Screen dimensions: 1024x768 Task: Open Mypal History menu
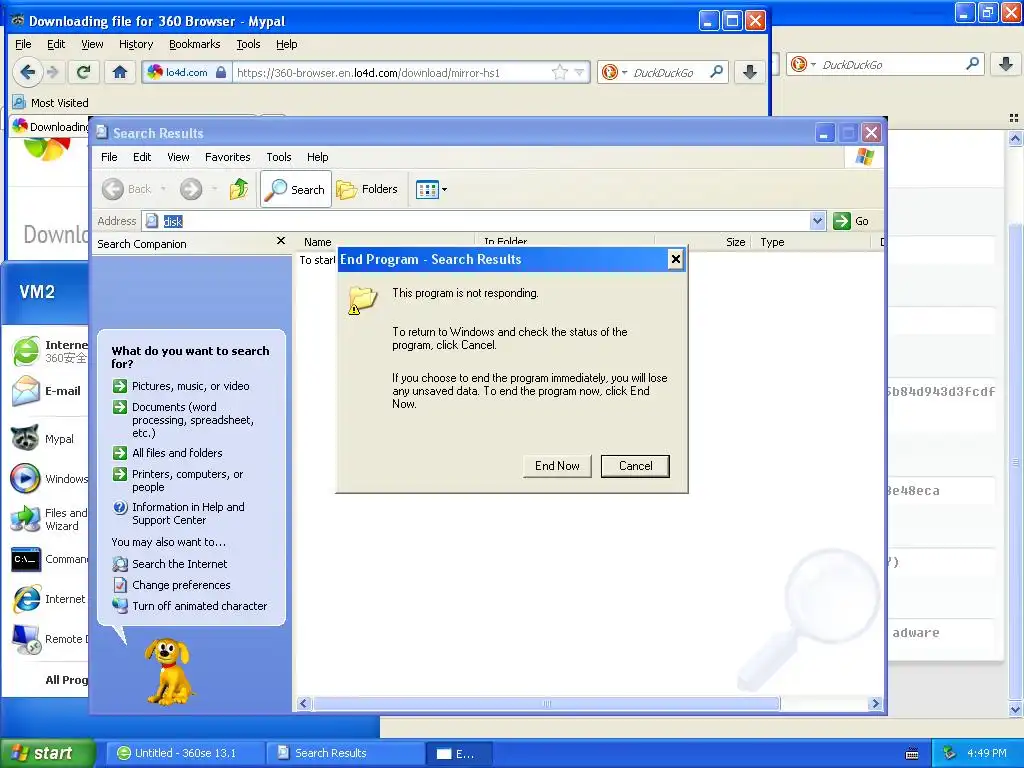point(136,44)
